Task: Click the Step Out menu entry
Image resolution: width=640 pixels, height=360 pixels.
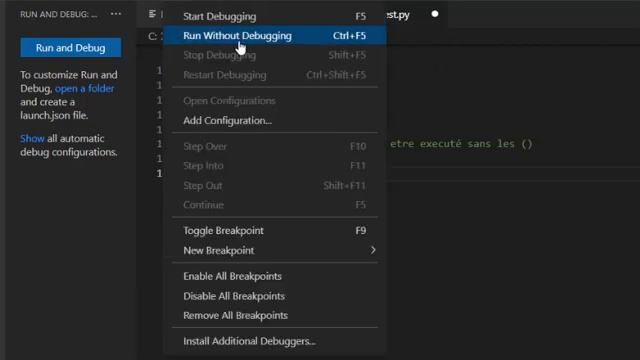Action: [x=275, y=186]
